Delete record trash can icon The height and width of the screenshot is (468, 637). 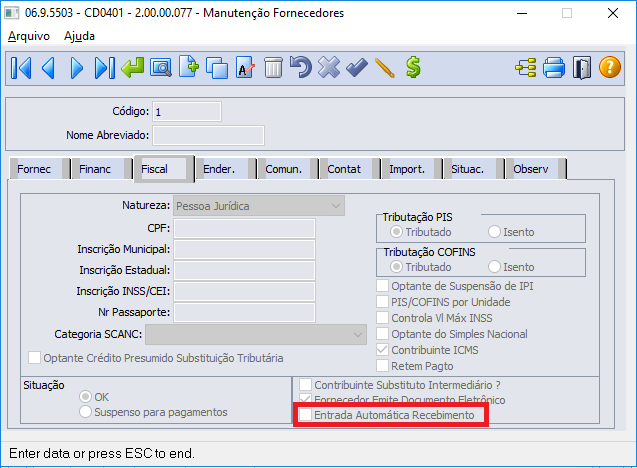point(273,68)
